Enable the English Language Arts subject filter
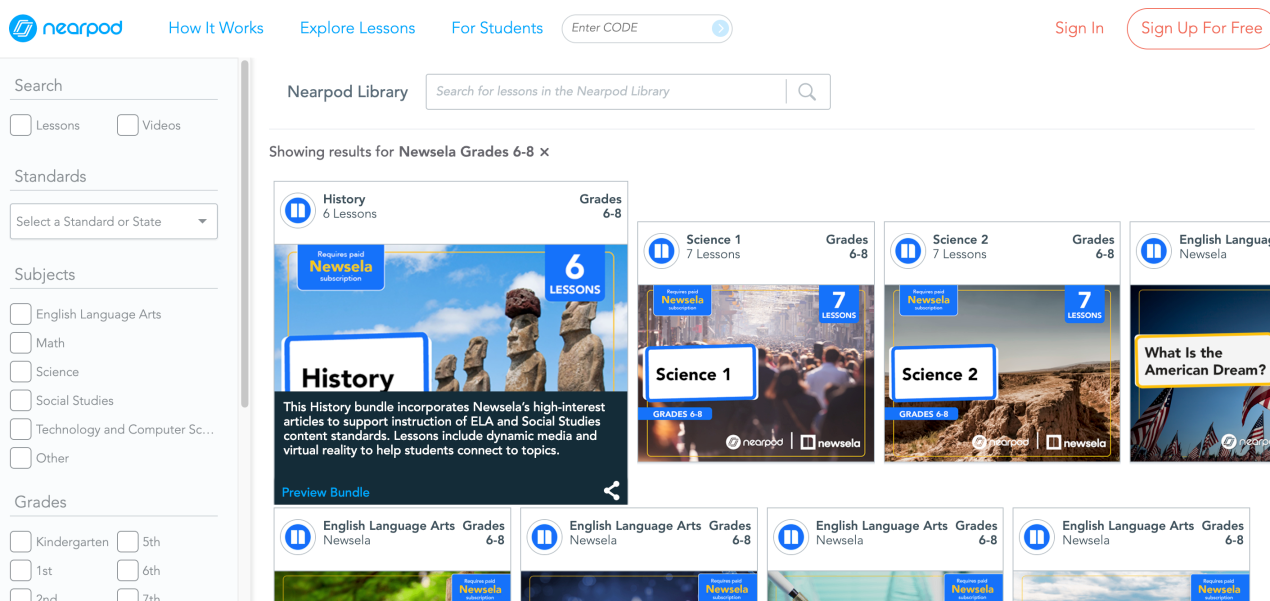This screenshot has height=601, width=1270. coord(20,314)
